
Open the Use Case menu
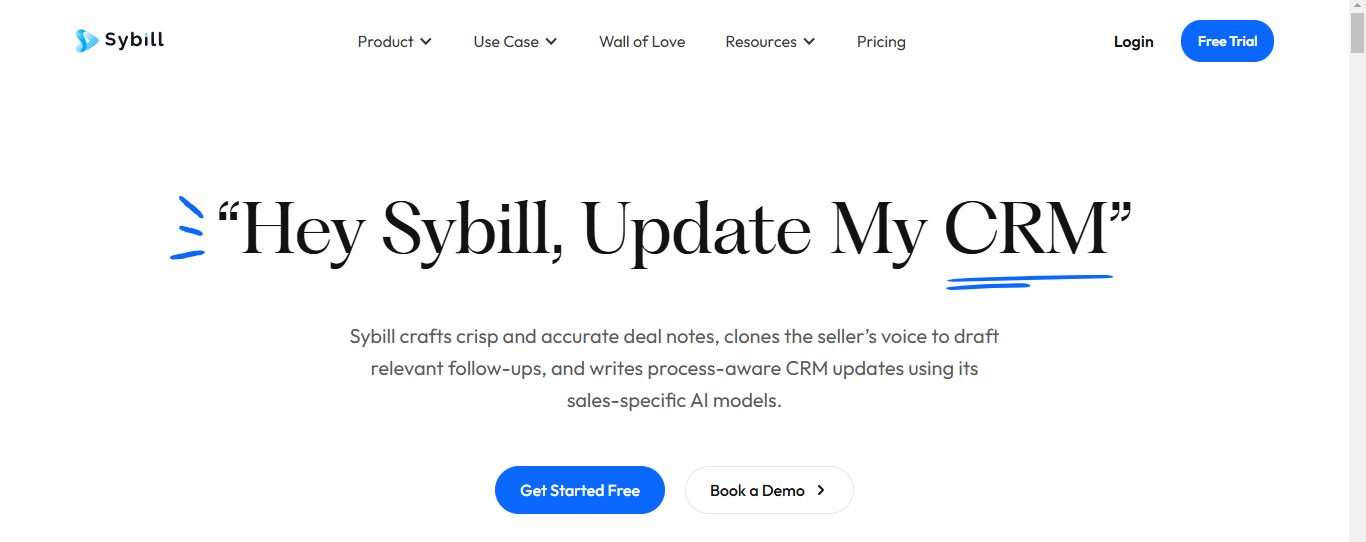pos(515,42)
